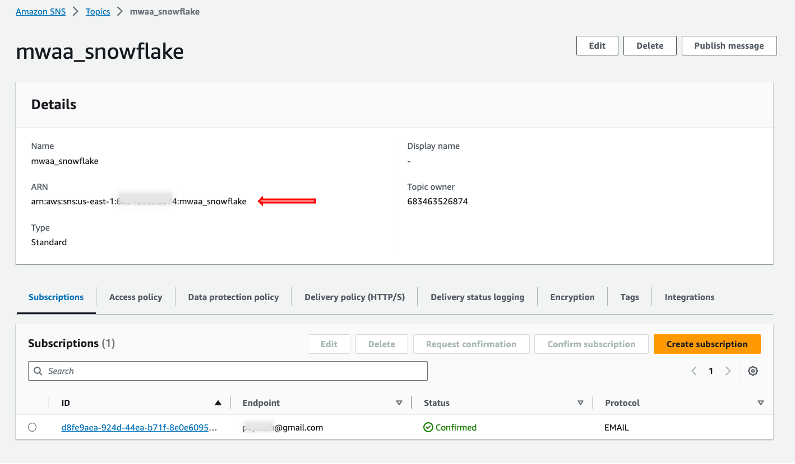Click Create subscription button
795x464 pixels.
[707, 344]
